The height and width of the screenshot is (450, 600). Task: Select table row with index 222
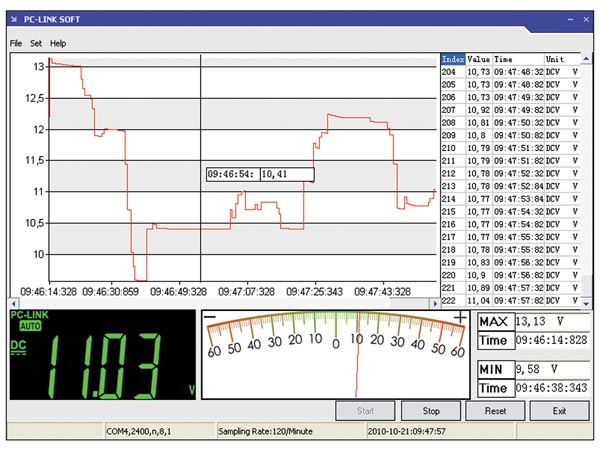coord(510,300)
